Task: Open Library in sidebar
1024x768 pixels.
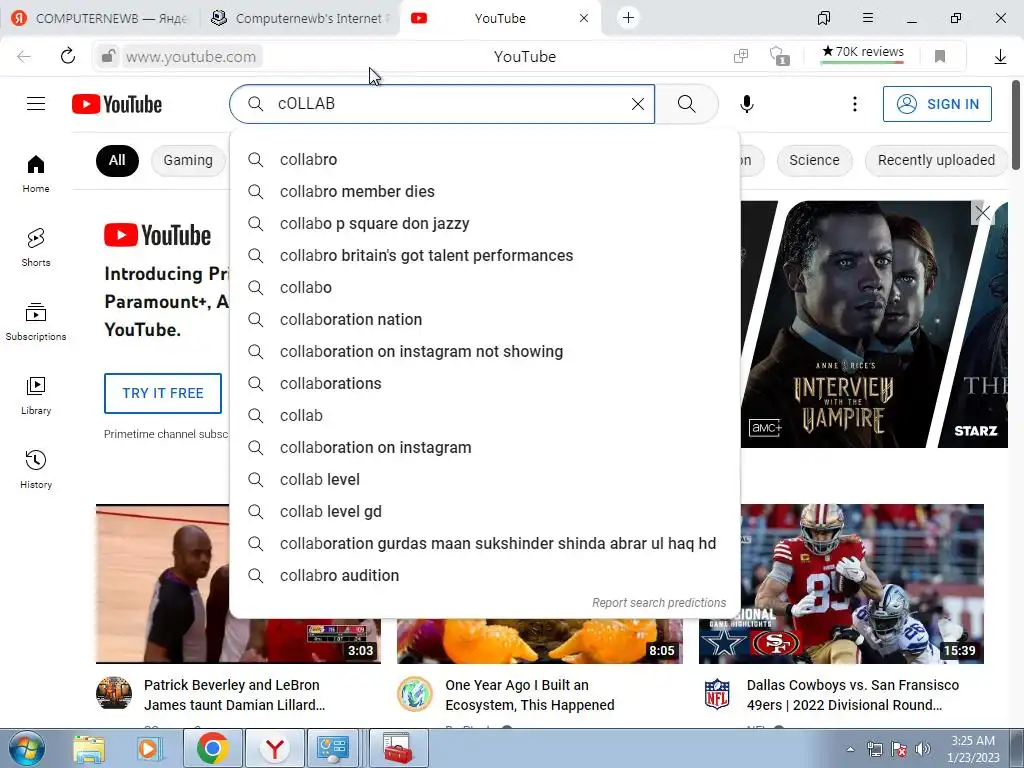Action: pyautogui.click(x=36, y=396)
